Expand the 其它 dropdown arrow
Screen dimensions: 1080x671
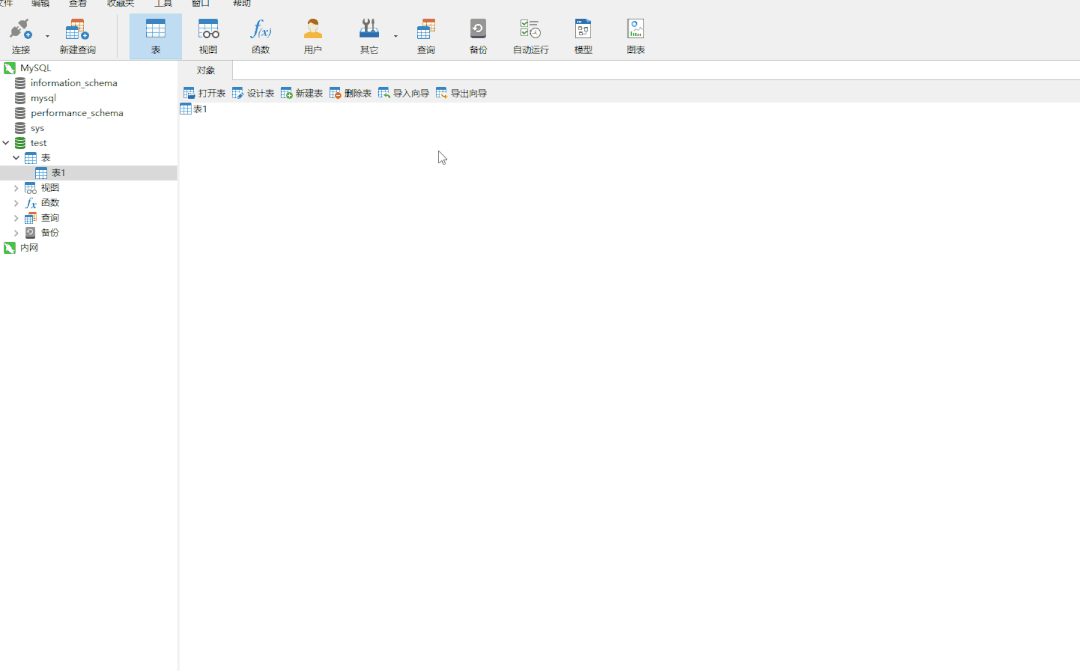[395, 36]
